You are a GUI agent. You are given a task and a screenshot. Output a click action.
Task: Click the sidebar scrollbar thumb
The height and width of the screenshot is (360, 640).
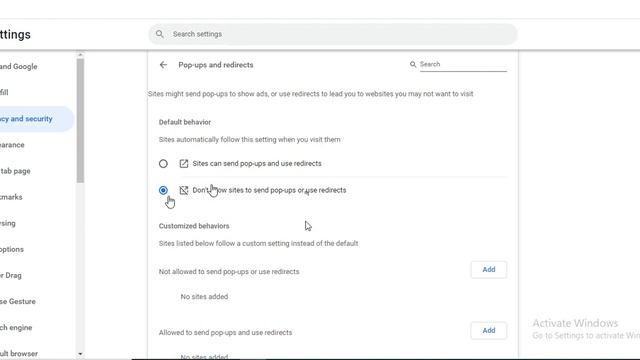[80, 120]
